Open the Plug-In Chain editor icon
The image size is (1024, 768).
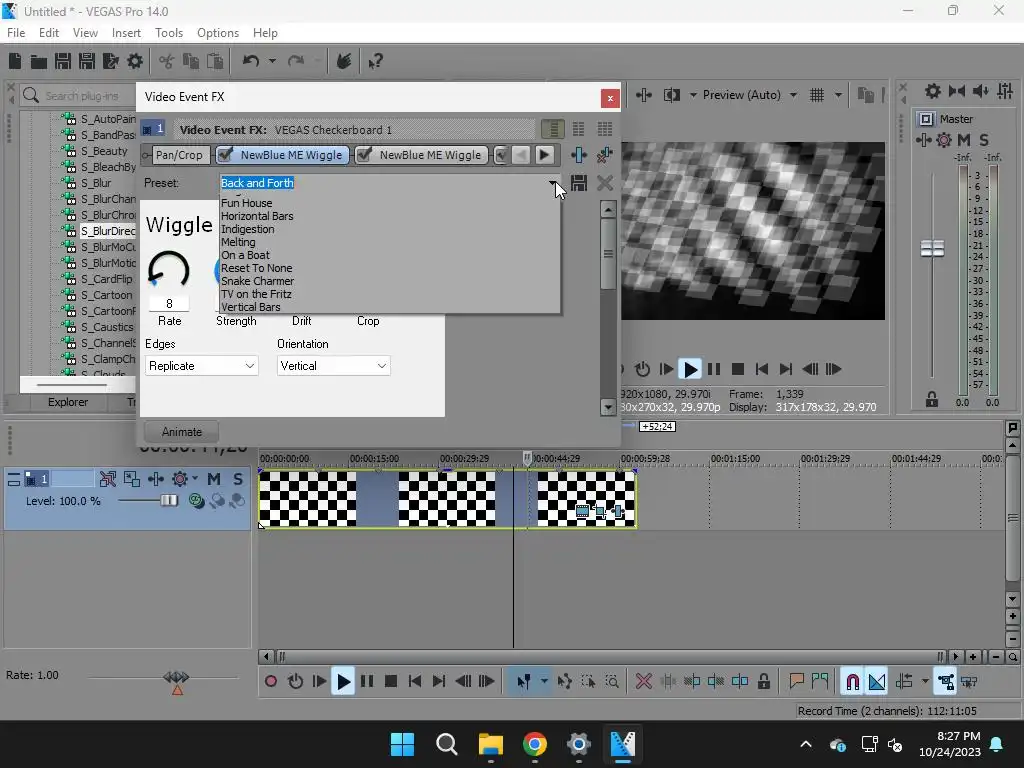click(579, 155)
